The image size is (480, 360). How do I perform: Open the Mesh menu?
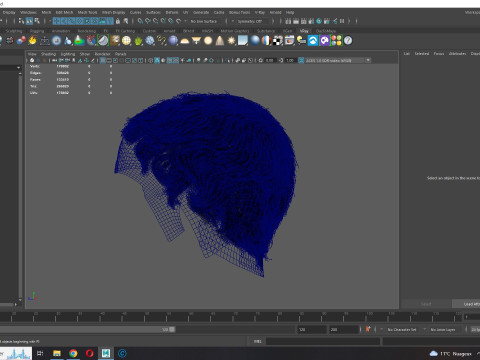[46, 12]
